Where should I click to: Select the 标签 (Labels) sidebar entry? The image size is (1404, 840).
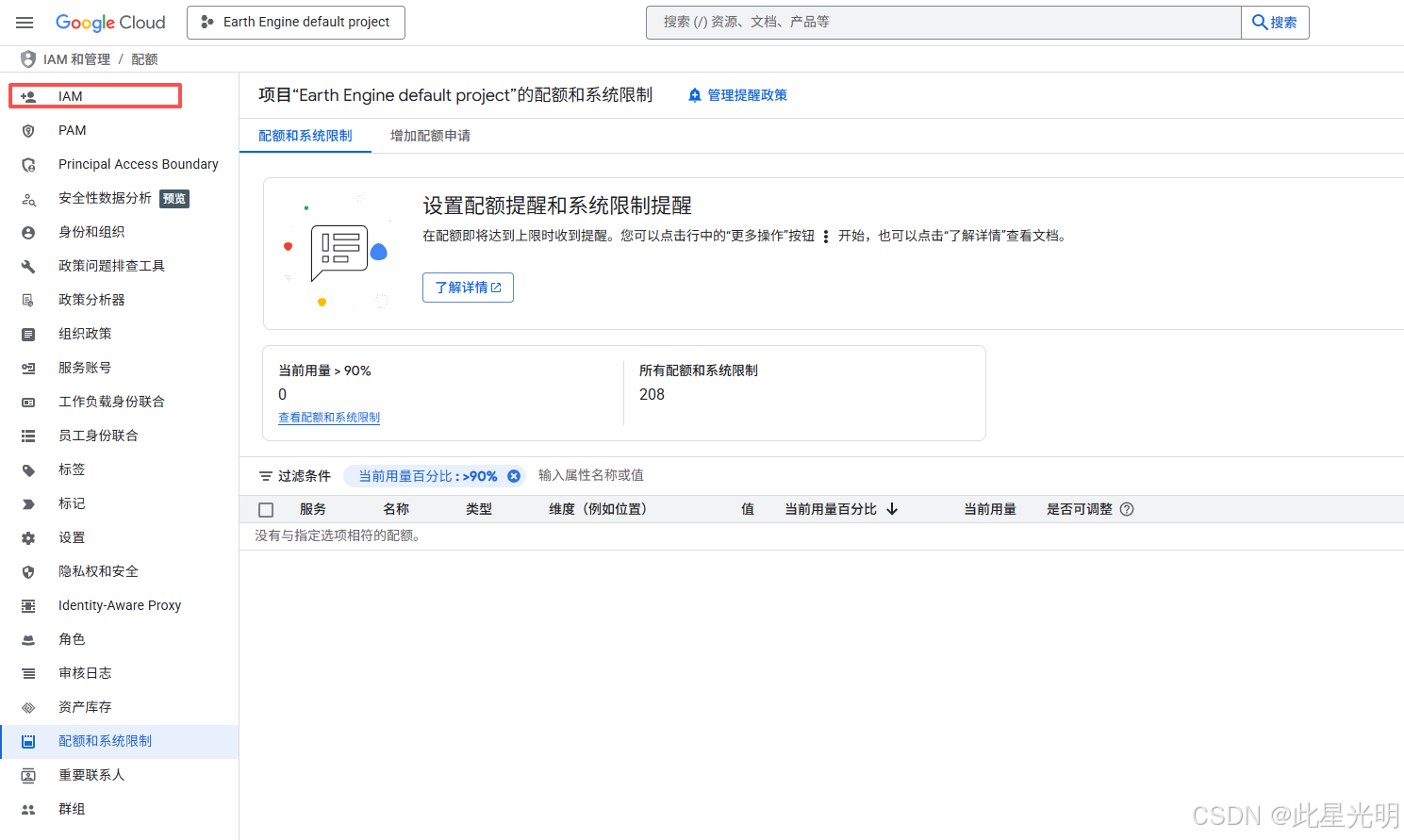pyautogui.click(x=71, y=469)
